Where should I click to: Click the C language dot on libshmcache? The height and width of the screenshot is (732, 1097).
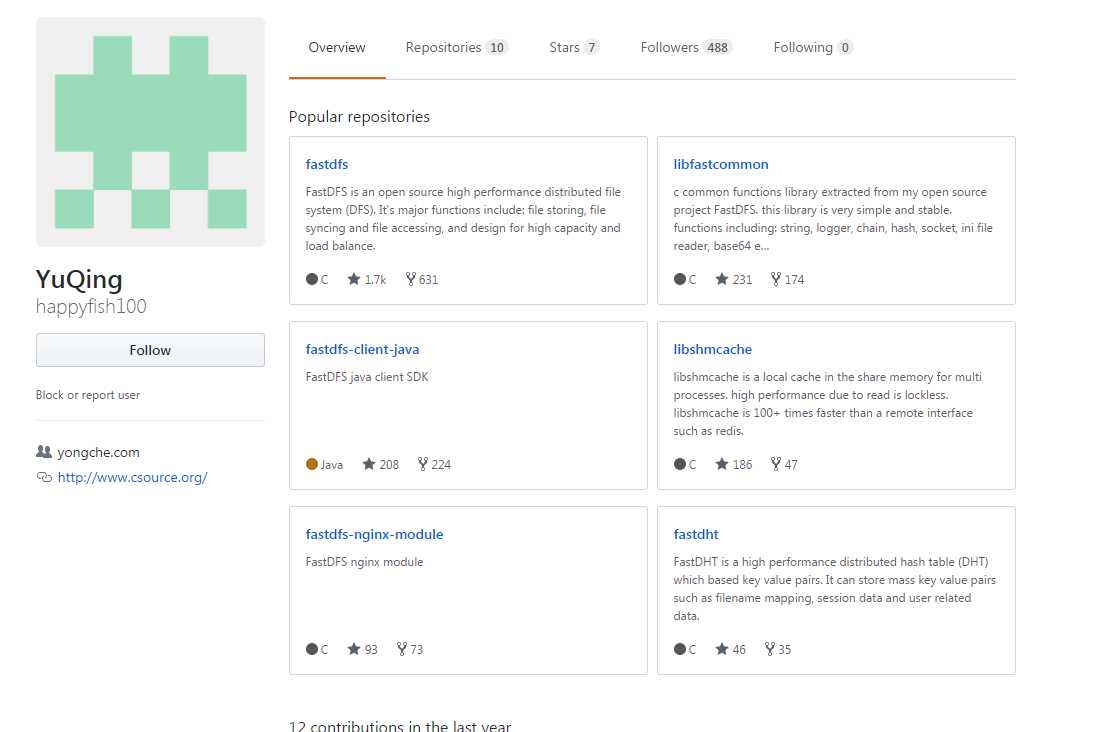tap(680, 463)
